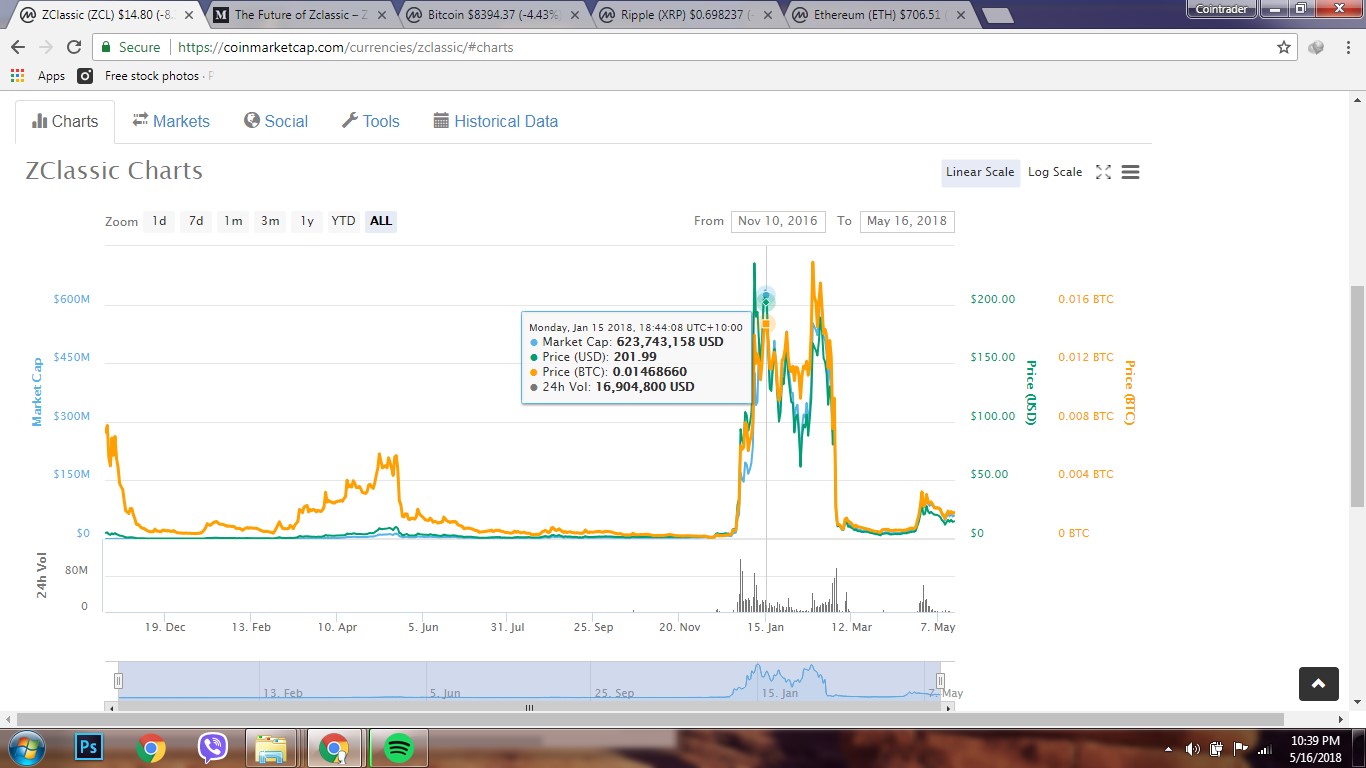
Task: Set chart zoom to 7d
Action: (x=196, y=221)
